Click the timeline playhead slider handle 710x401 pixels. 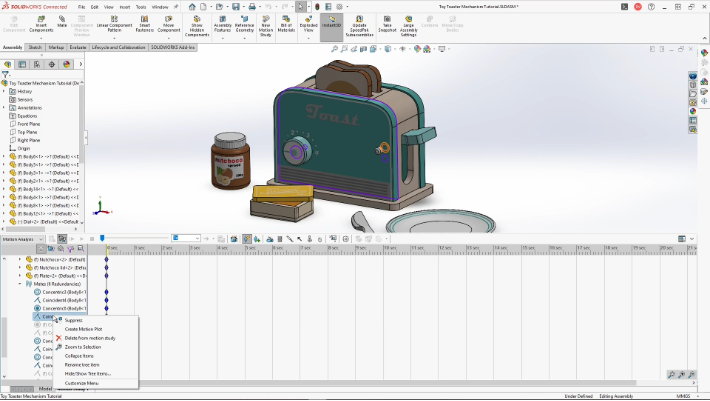[x=102, y=239]
